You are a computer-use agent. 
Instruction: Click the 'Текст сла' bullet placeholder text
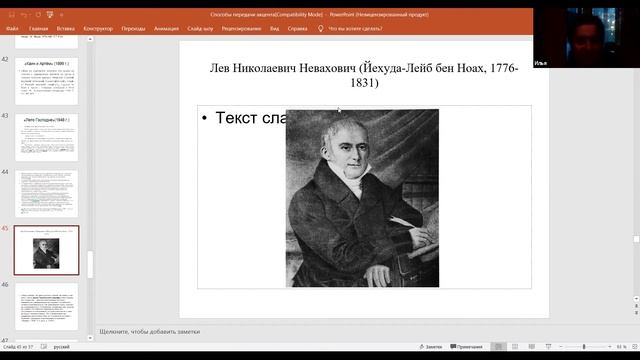tap(250, 118)
